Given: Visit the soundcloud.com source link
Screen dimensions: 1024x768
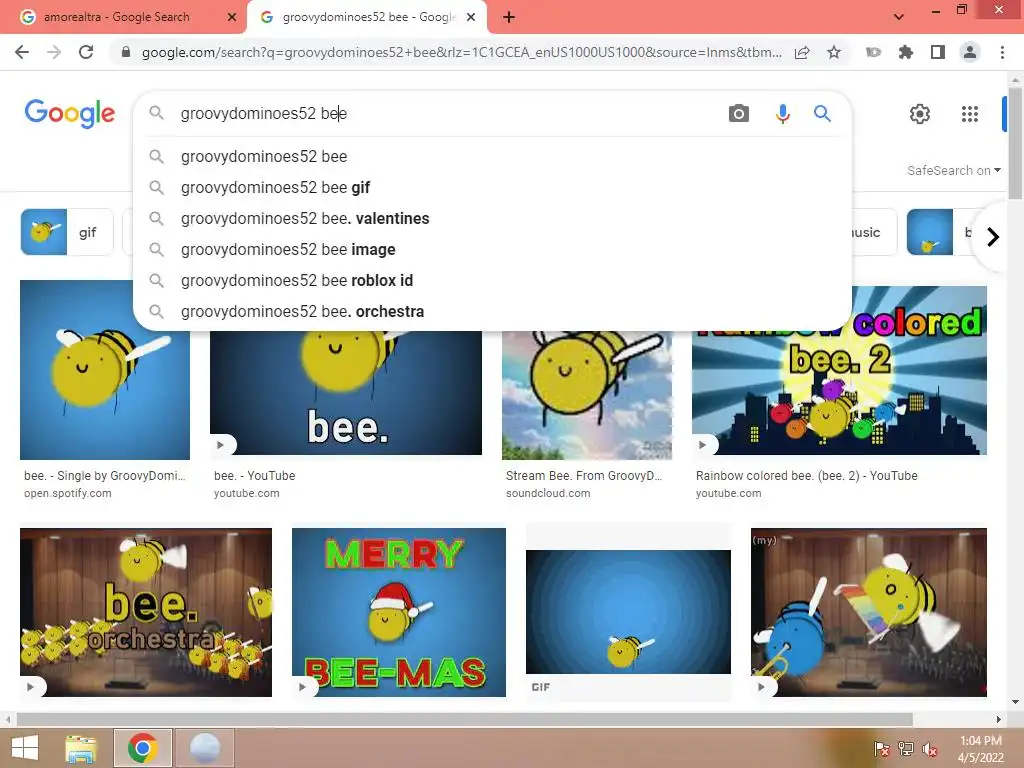Looking at the screenshot, I should click(x=548, y=493).
